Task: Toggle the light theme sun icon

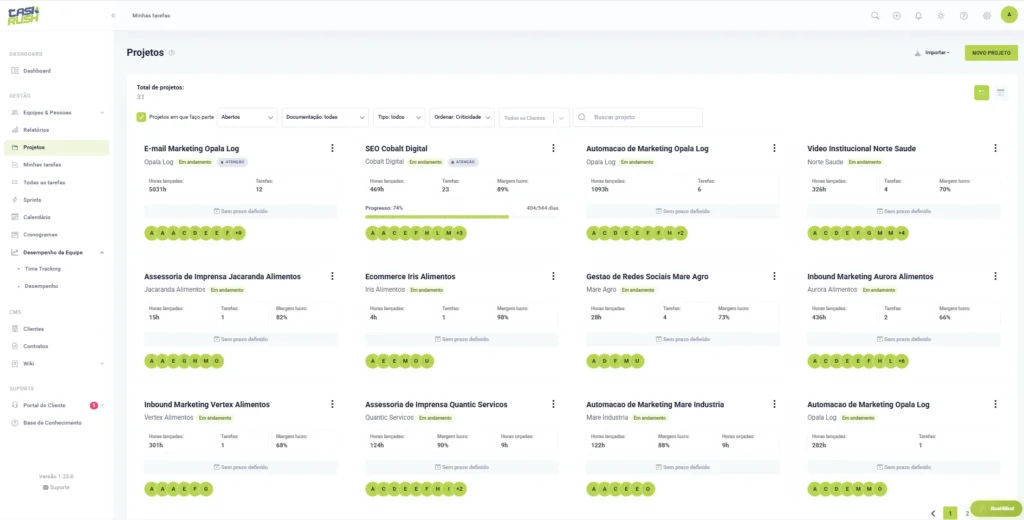Action: pyautogui.click(x=940, y=16)
